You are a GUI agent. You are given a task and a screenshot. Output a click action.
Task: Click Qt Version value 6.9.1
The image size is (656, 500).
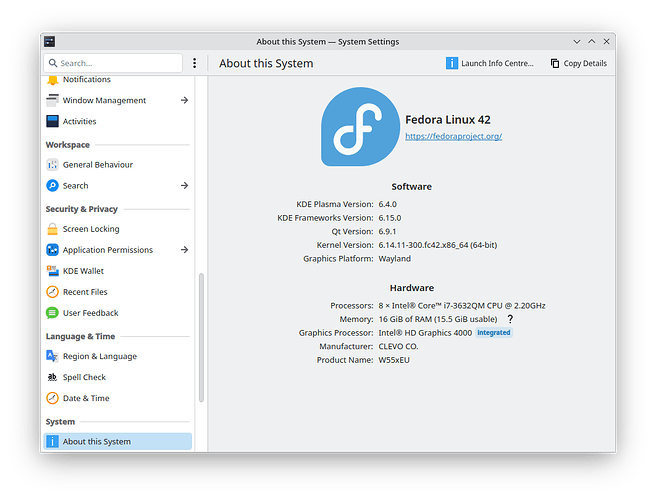pyautogui.click(x=387, y=231)
